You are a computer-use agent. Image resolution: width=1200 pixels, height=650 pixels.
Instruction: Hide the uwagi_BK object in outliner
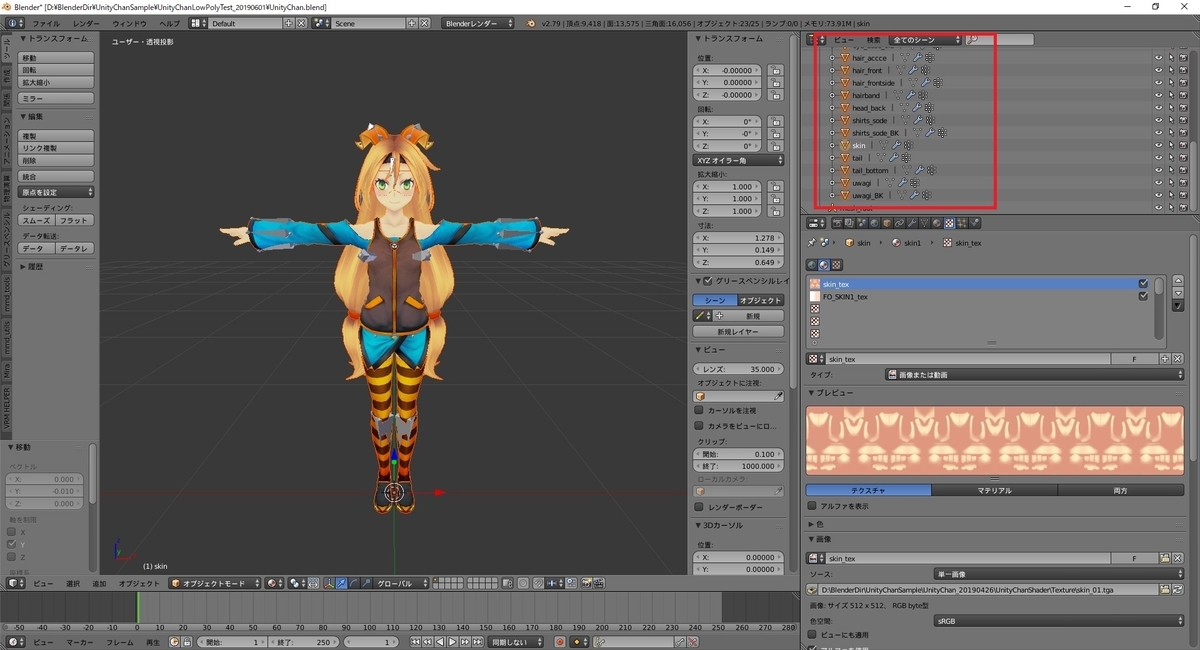tap(1158, 195)
